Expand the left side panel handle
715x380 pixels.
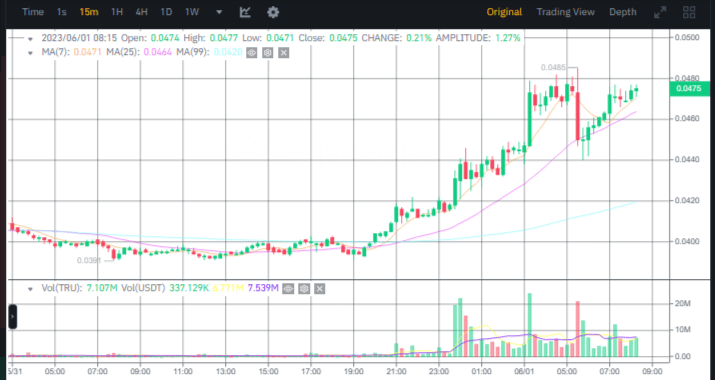(x=12, y=317)
